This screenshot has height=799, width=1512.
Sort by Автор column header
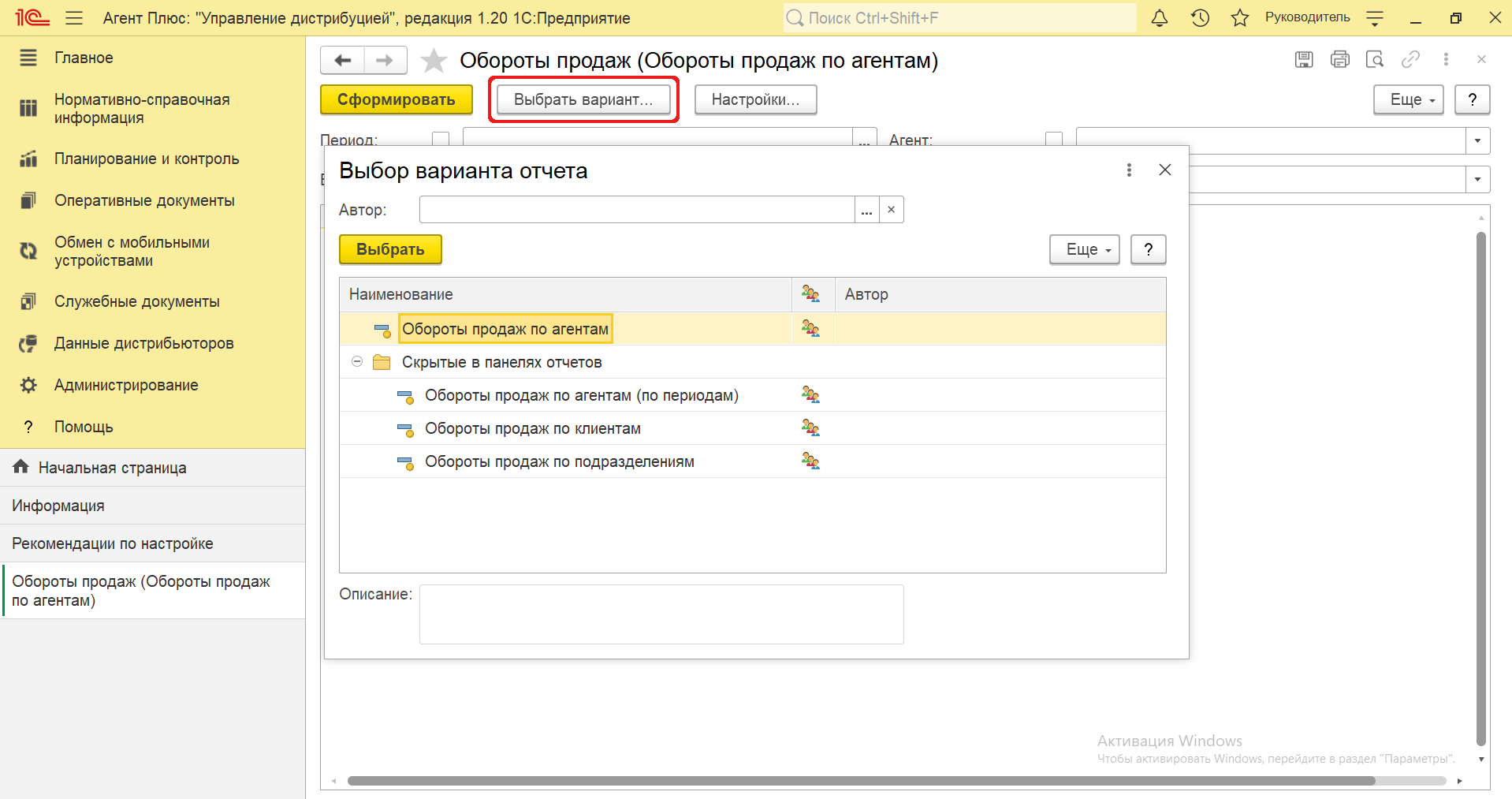coord(1000,294)
